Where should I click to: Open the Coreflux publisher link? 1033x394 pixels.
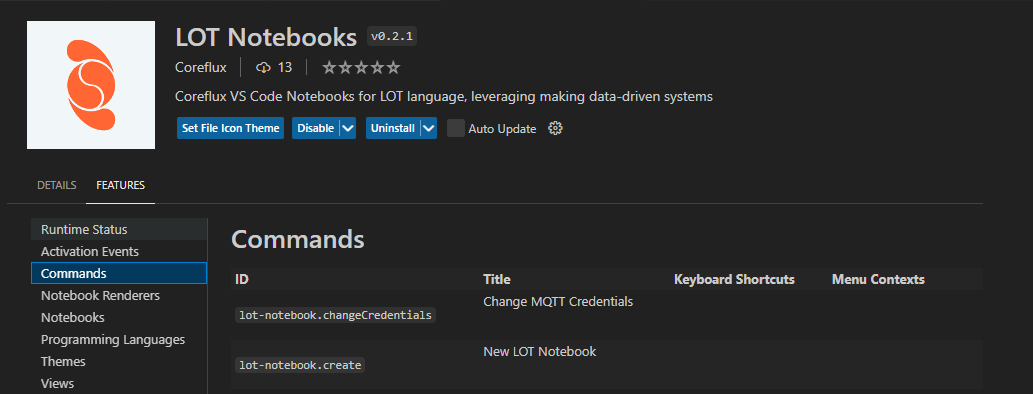click(201, 67)
